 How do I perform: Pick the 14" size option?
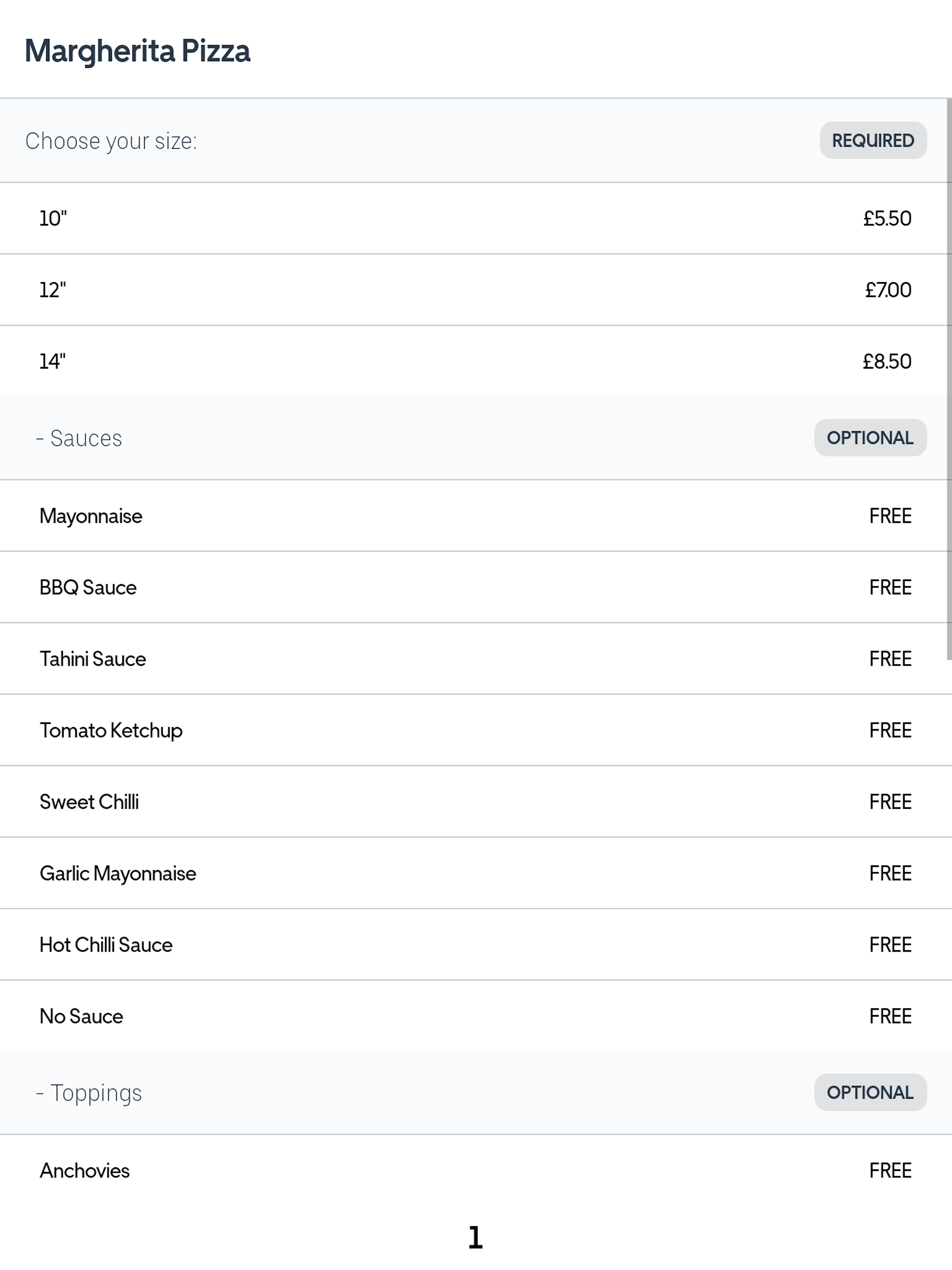(476, 361)
